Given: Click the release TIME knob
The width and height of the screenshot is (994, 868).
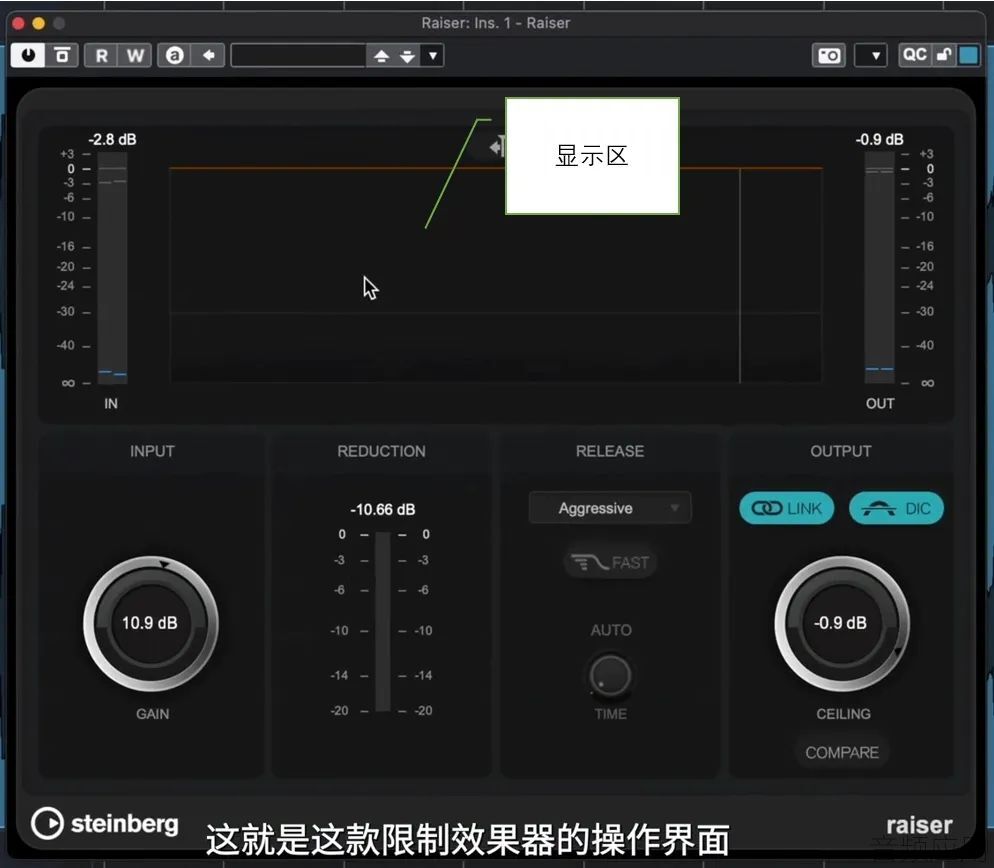Looking at the screenshot, I should pos(610,675).
